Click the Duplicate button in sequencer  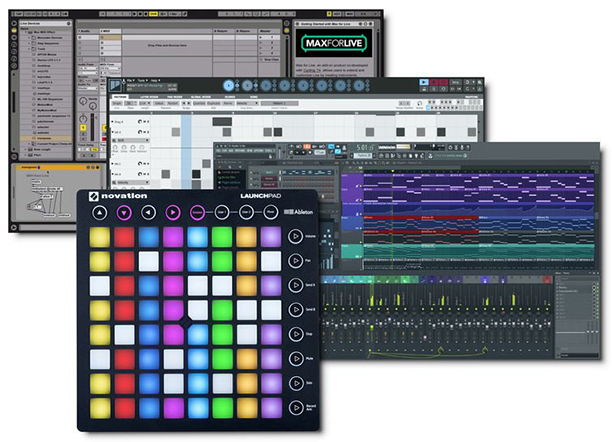pyautogui.click(x=214, y=103)
